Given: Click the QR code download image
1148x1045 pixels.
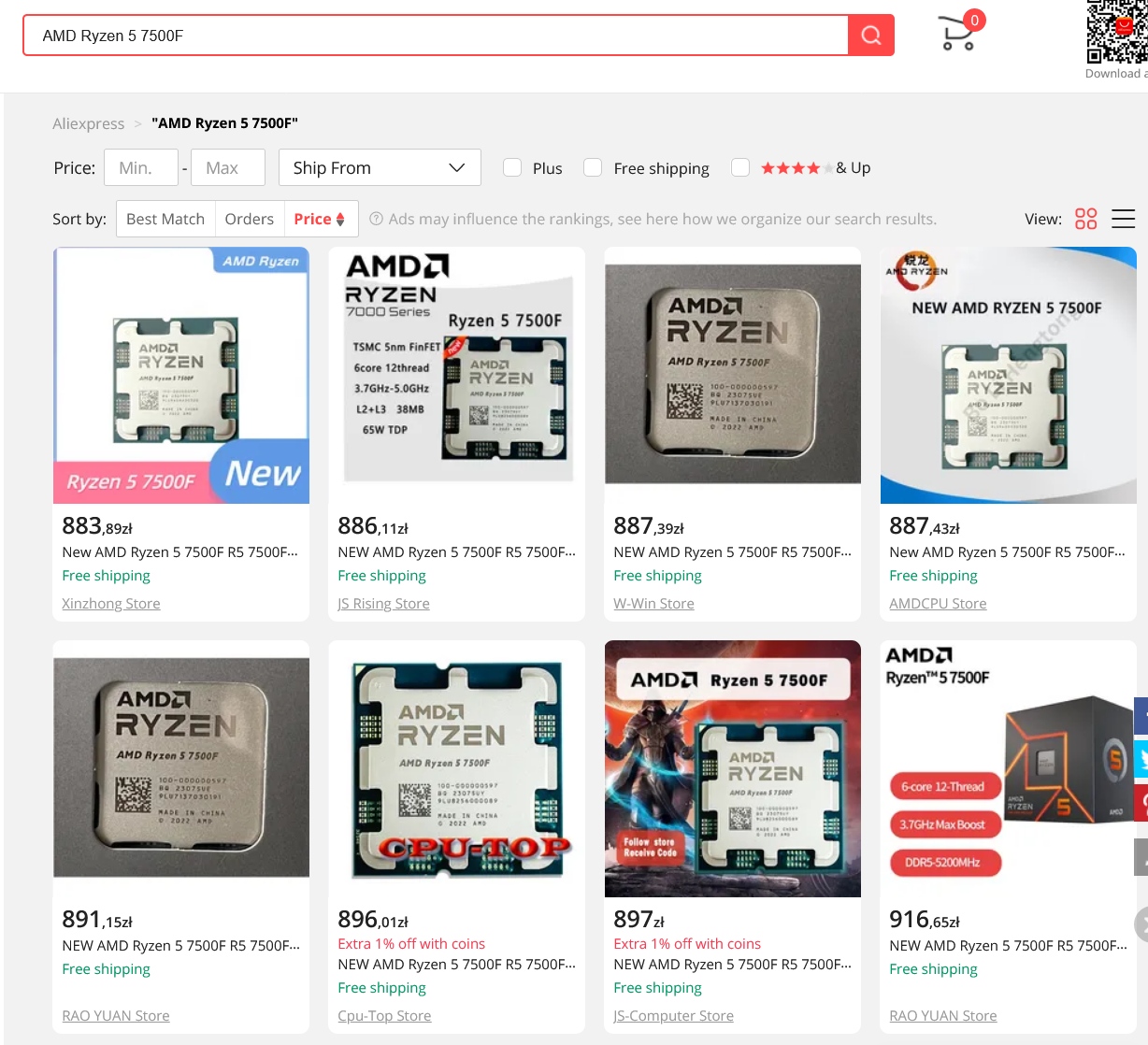Looking at the screenshot, I should [x=1117, y=33].
